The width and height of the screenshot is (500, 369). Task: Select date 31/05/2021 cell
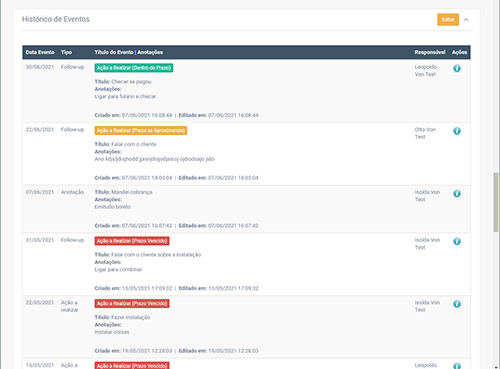click(x=40, y=240)
